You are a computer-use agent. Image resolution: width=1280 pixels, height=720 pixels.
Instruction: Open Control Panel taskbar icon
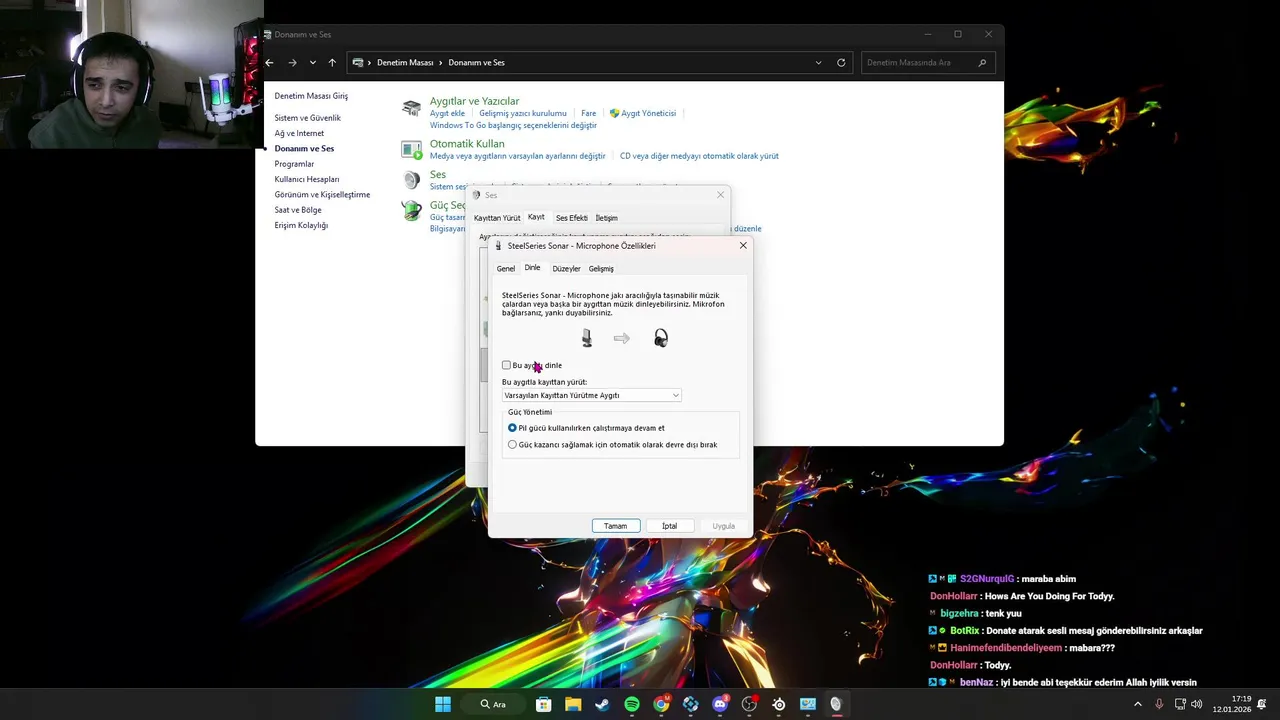[x=808, y=704]
